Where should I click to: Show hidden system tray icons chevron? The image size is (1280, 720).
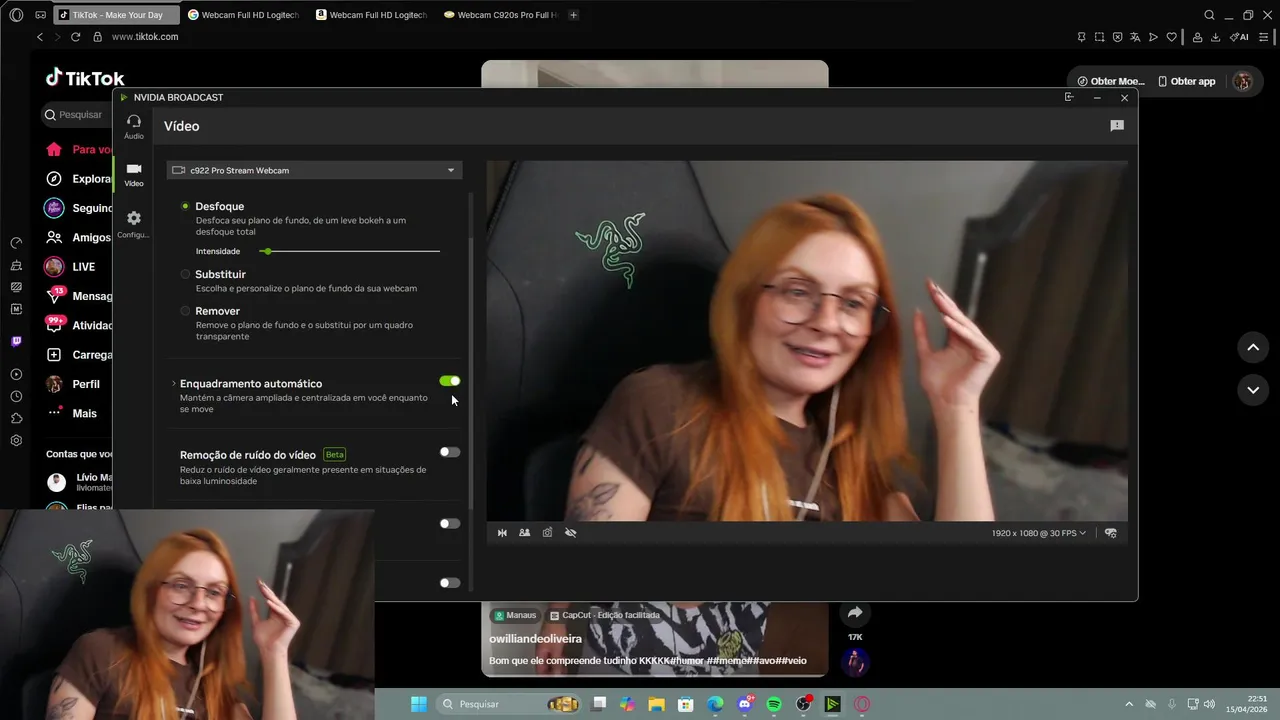(x=1129, y=704)
